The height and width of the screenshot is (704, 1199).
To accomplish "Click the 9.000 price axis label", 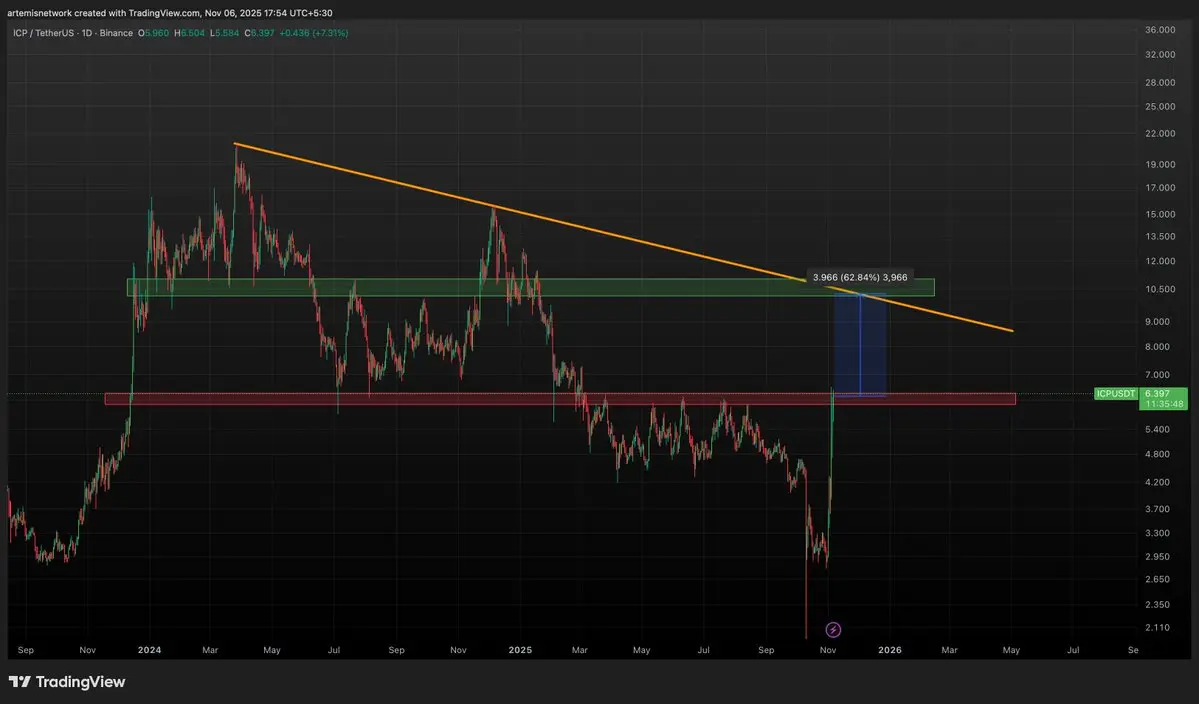I will click(1157, 321).
